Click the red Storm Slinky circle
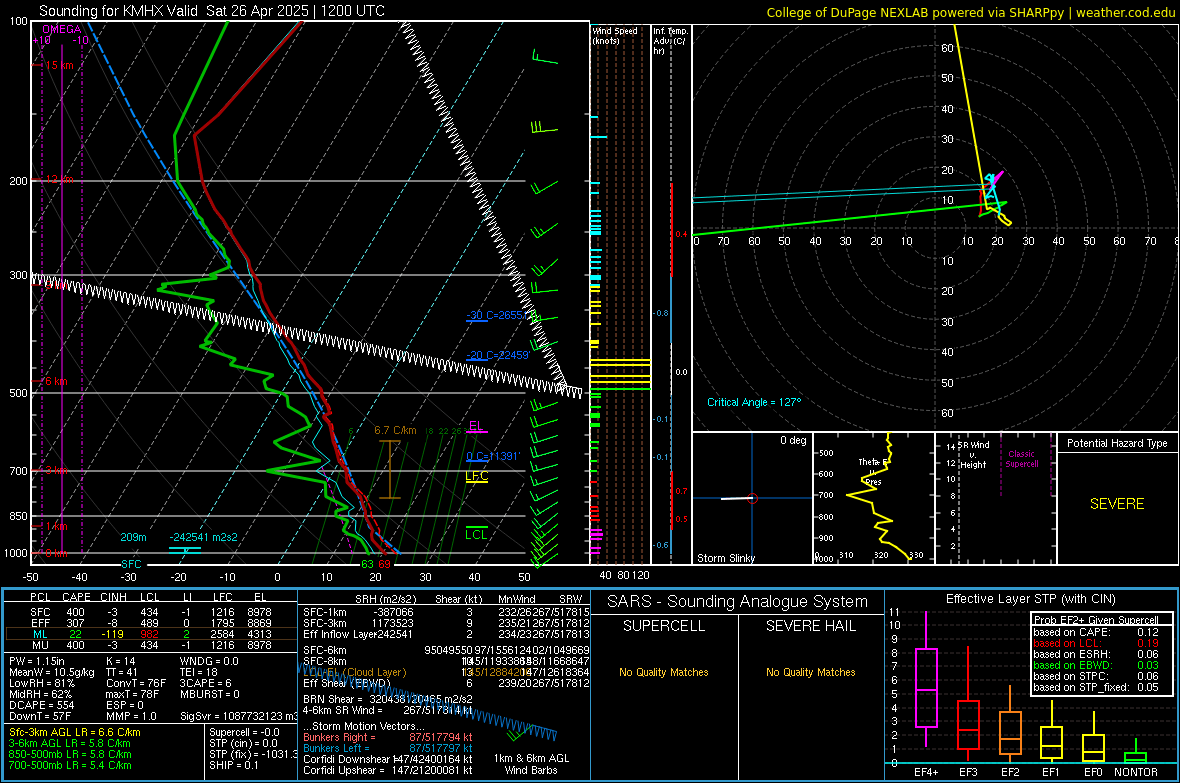The height and width of the screenshot is (783, 1180). tap(753, 498)
